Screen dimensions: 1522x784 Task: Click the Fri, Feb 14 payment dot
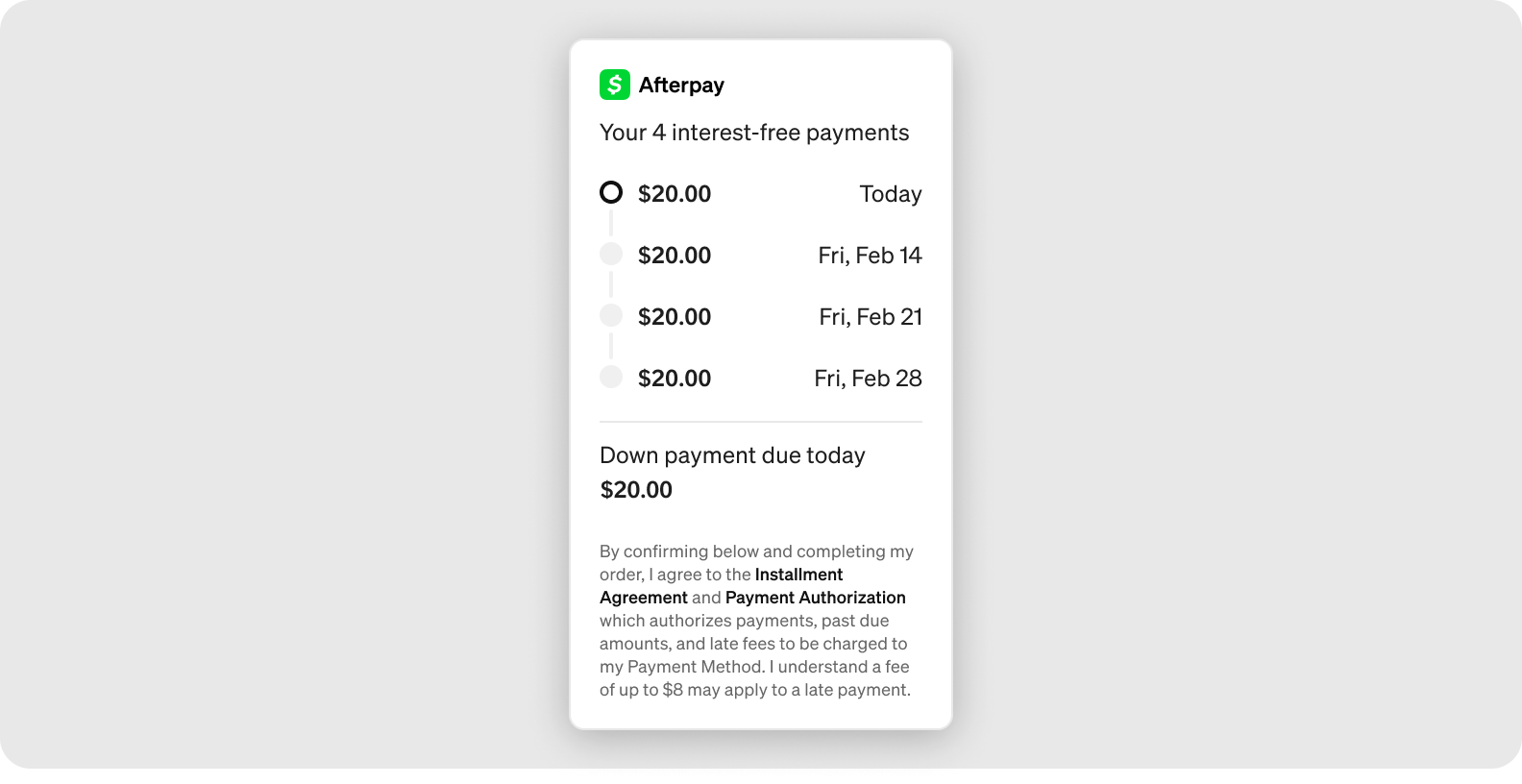pos(612,254)
